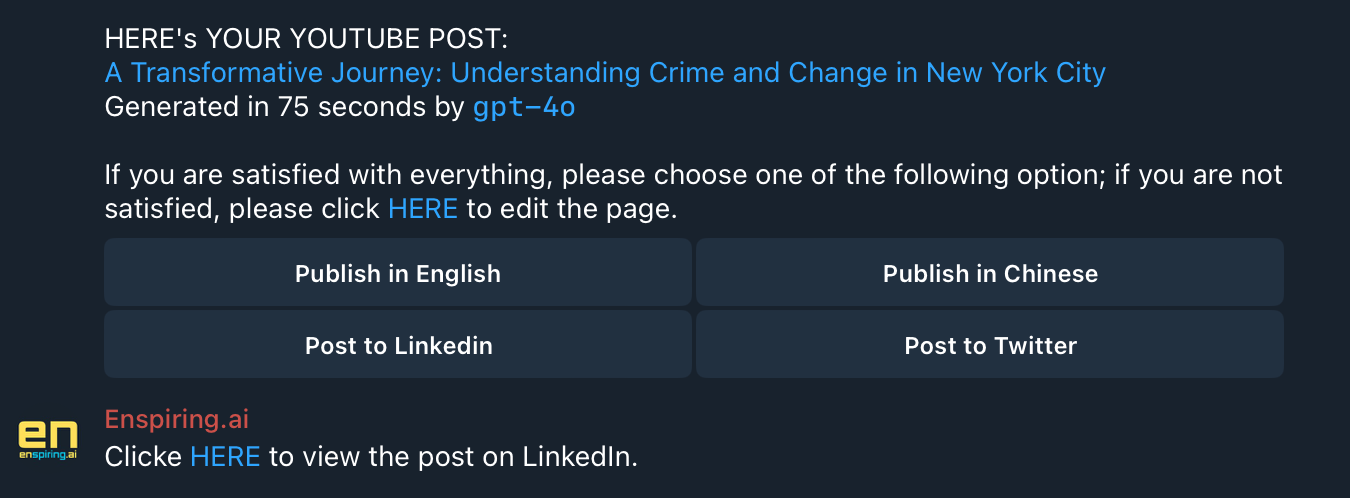Choose the Post to Twitter button

990,345
